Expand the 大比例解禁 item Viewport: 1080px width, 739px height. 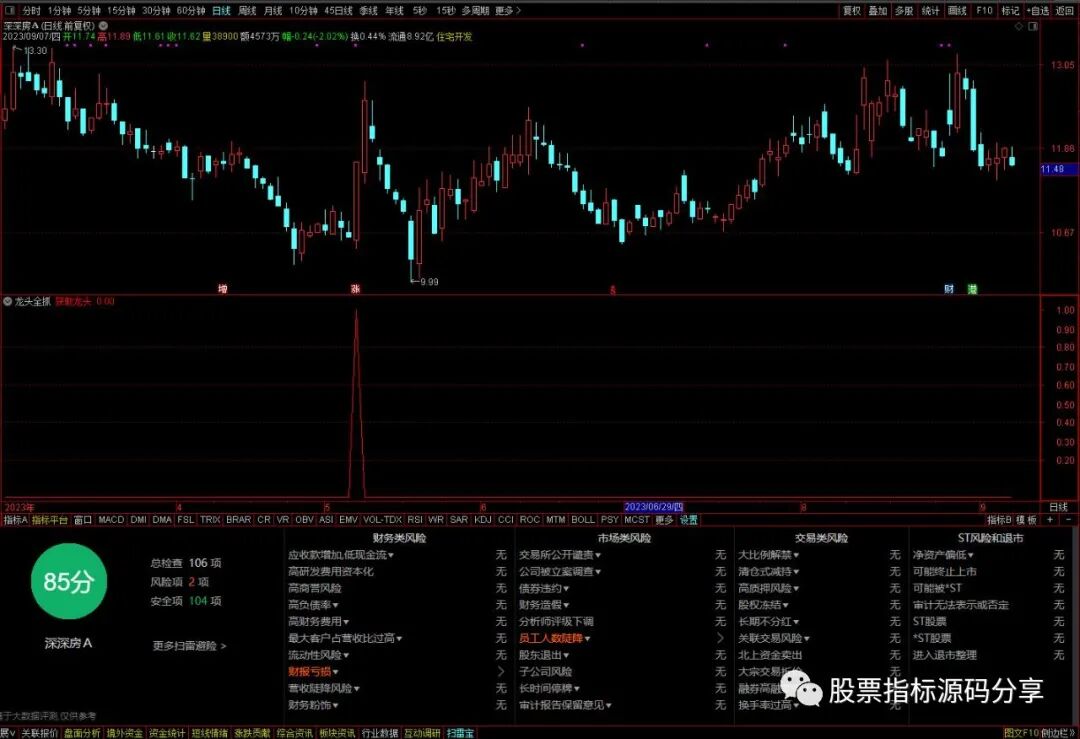(x=769, y=554)
